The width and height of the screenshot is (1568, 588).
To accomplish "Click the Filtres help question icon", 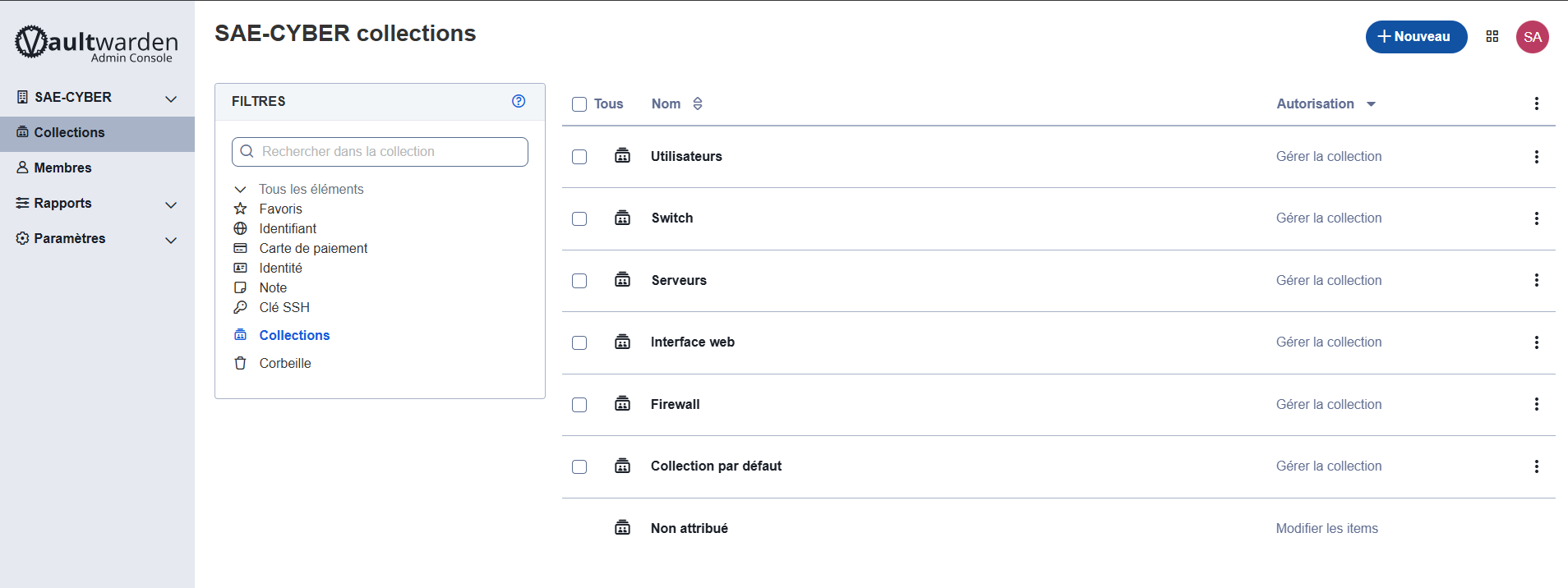I will pyautogui.click(x=519, y=101).
